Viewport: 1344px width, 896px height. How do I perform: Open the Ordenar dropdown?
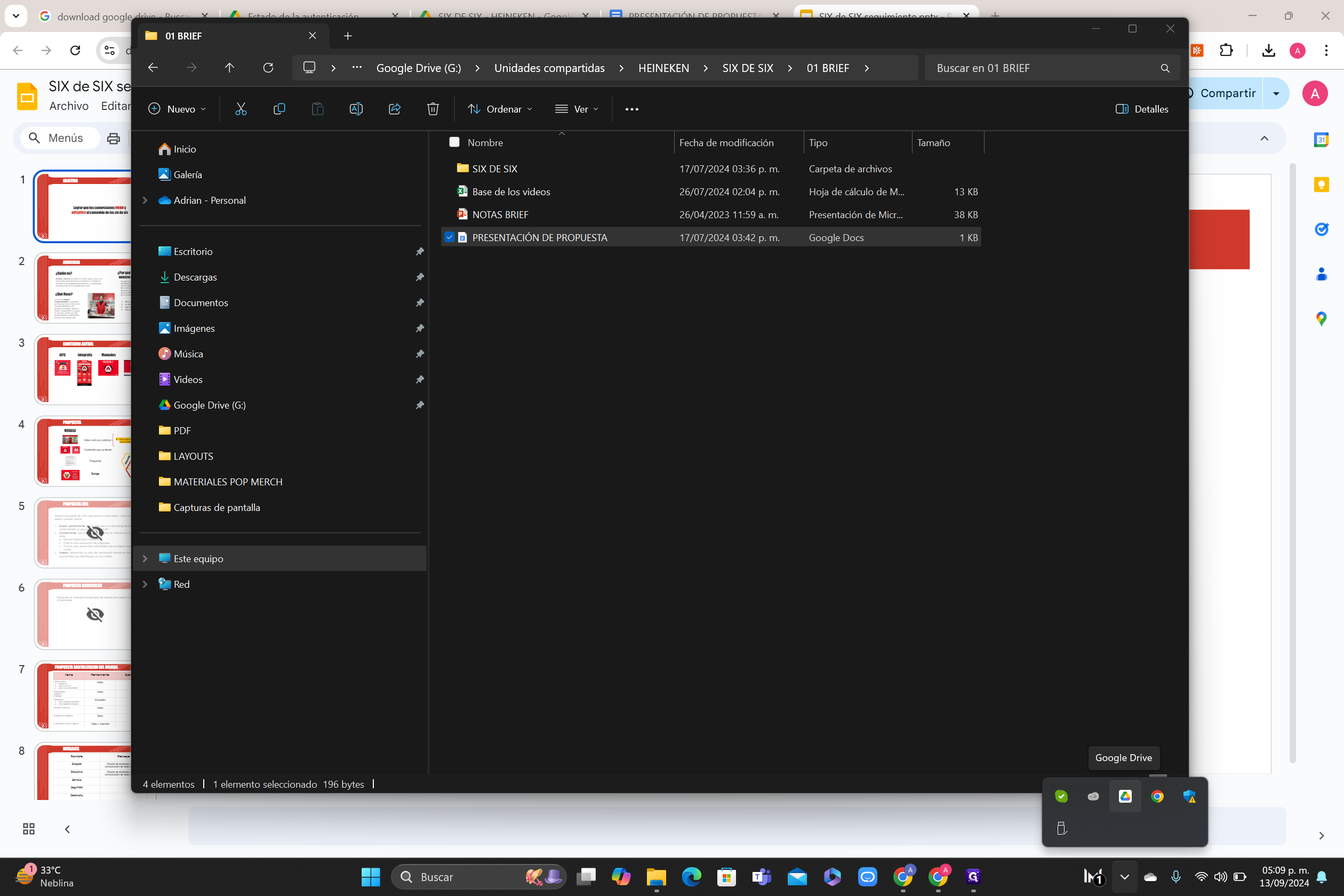point(500,109)
